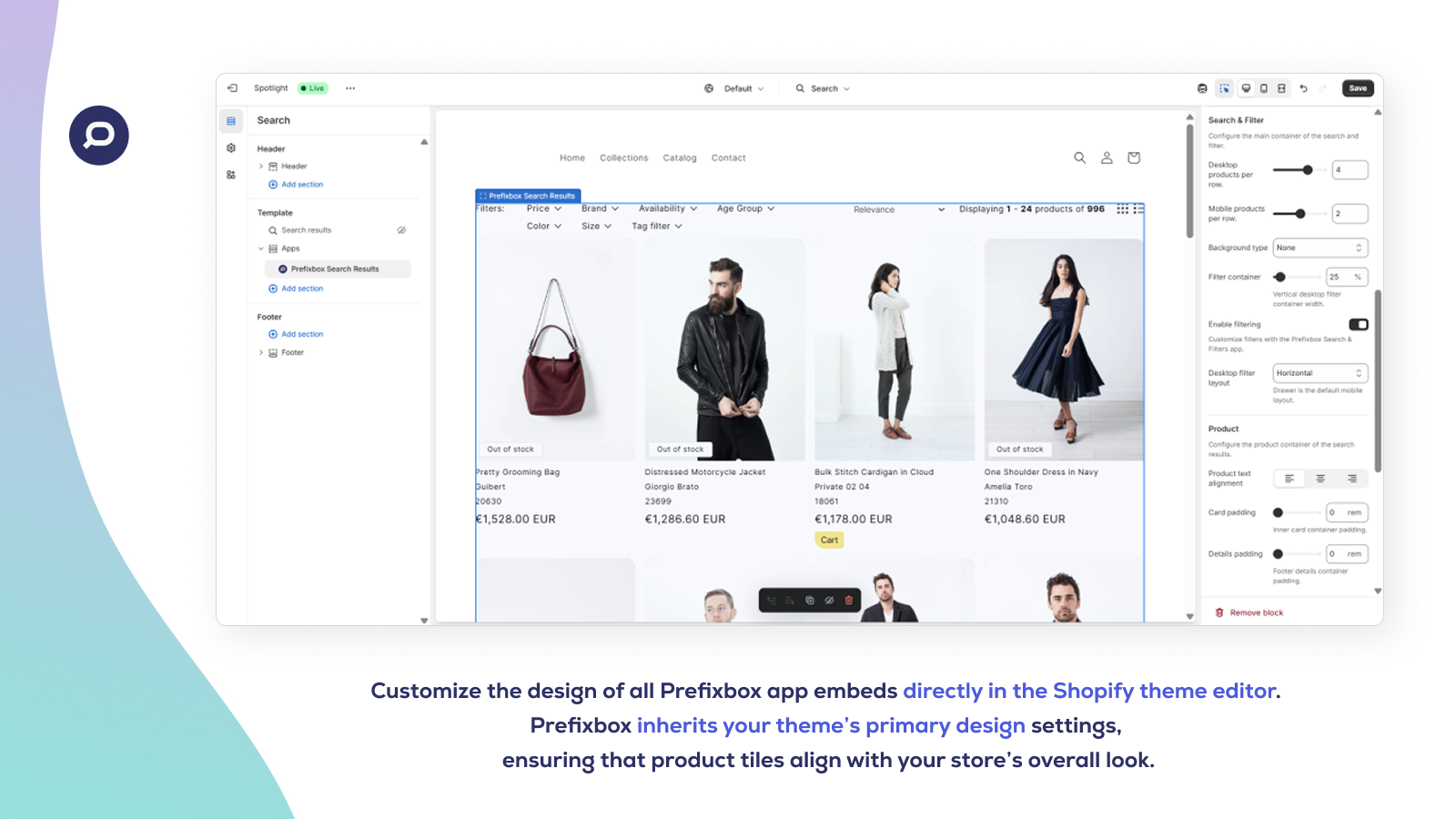Open the Age Group filter dropdown

point(745,209)
